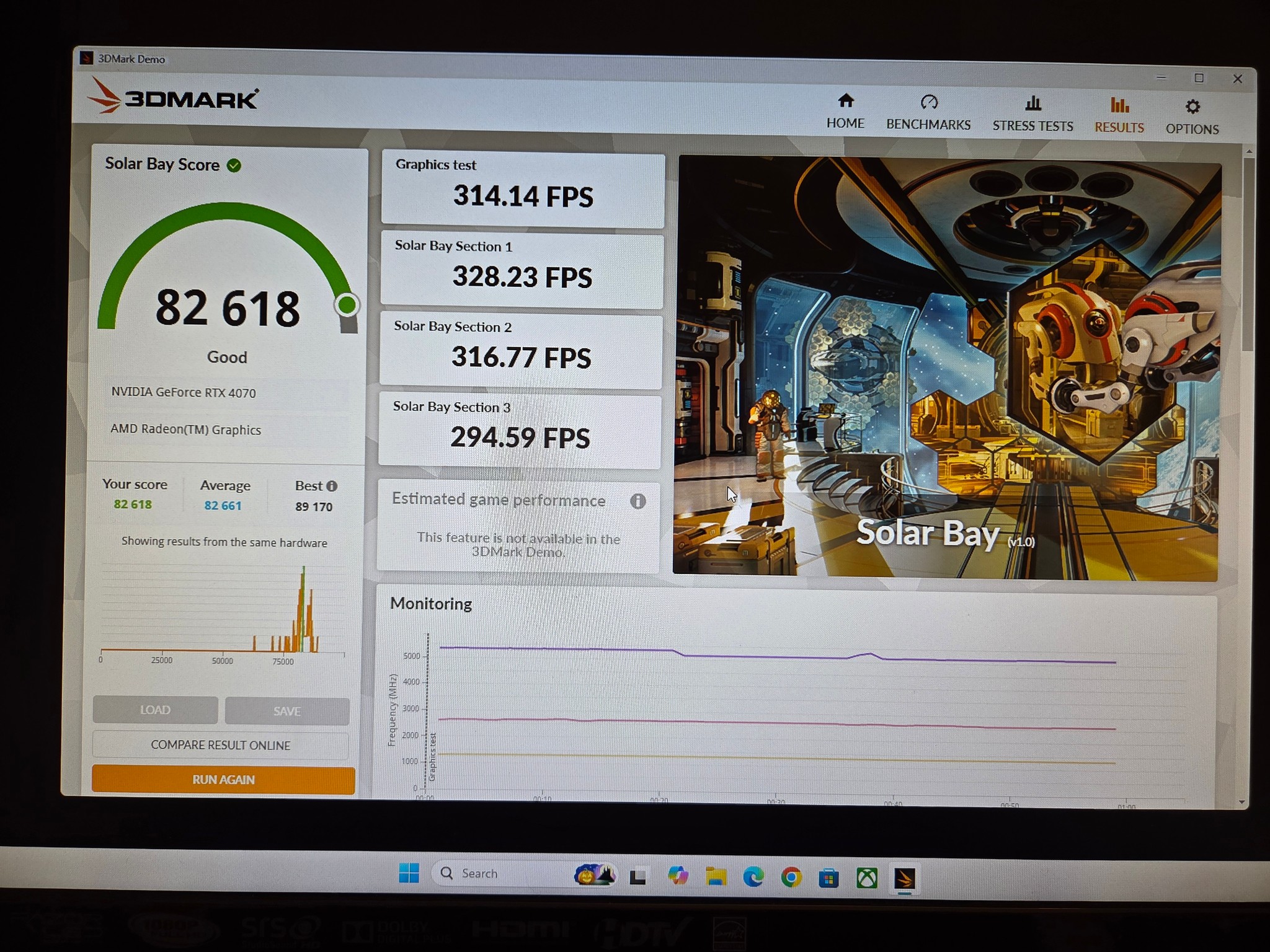Screen dimensions: 1270x952
Task: Open File Explorer from the taskbar
Action: pyautogui.click(x=716, y=876)
